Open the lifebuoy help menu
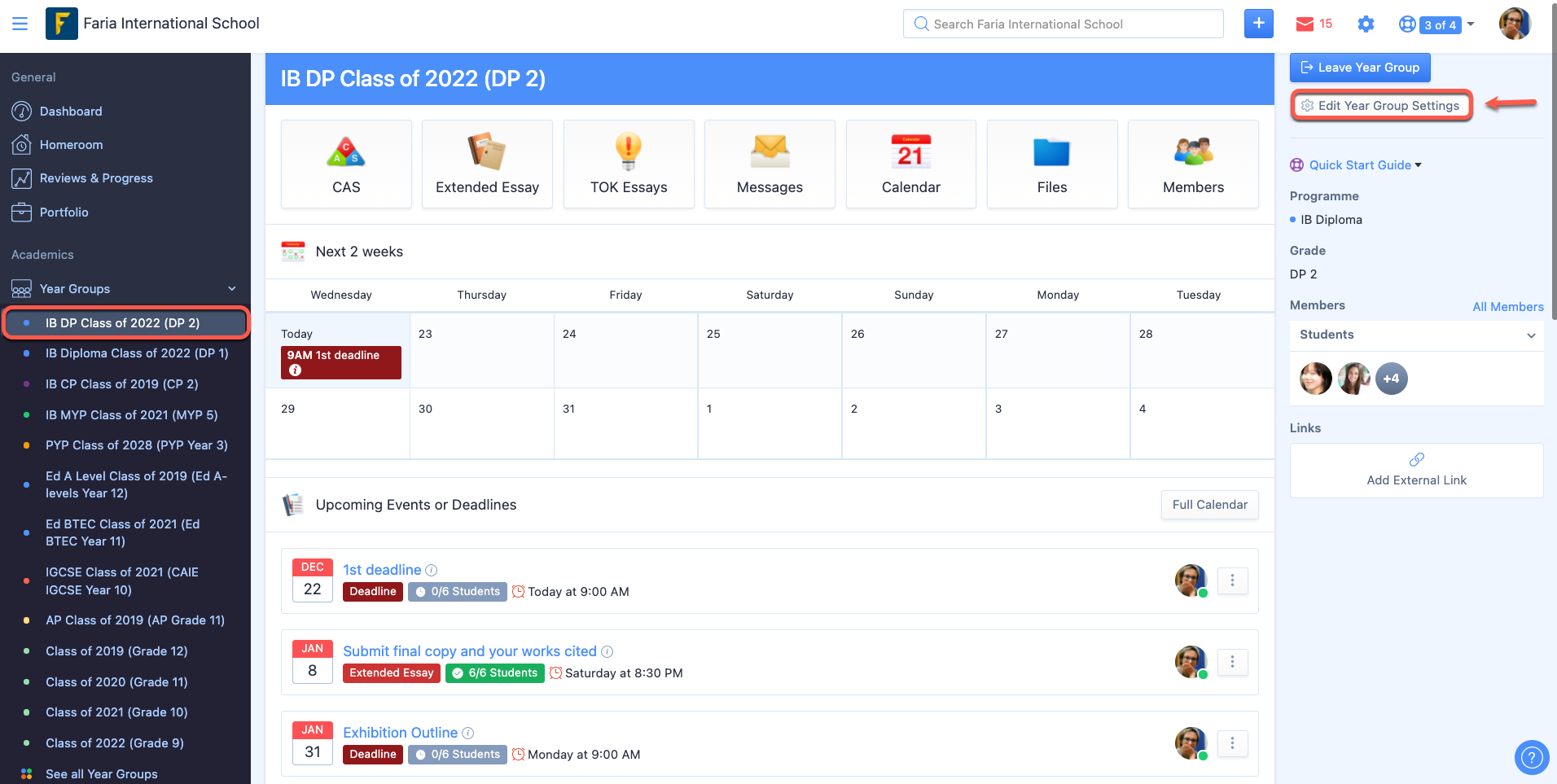This screenshot has height=784, width=1557. [x=1406, y=24]
